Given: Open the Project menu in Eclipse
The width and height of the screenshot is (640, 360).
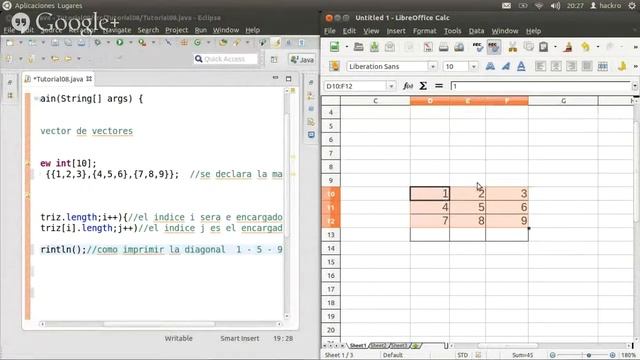Looking at the screenshot, I should click(x=176, y=30).
